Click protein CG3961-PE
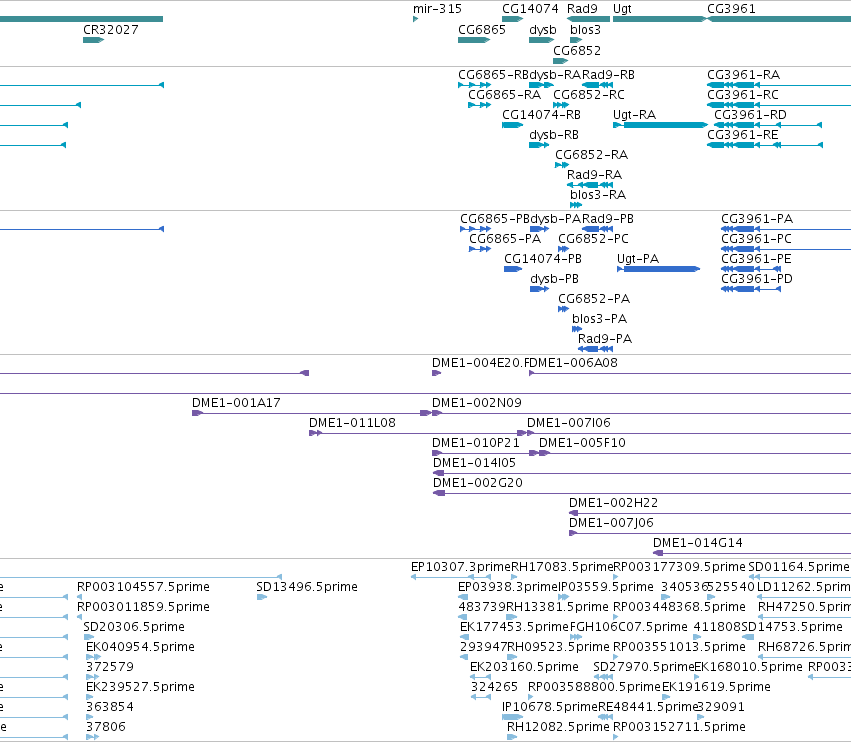The width and height of the screenshot is (851, 742). coord(756,259)
